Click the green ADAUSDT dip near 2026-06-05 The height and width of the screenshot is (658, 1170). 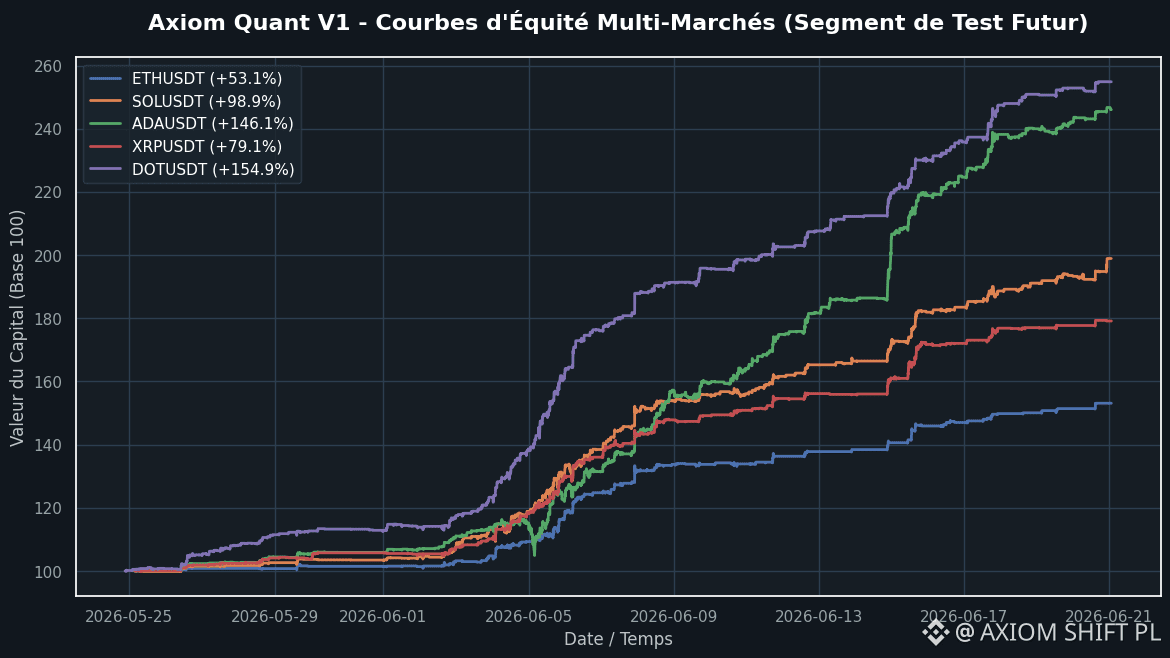pos(534,553)
